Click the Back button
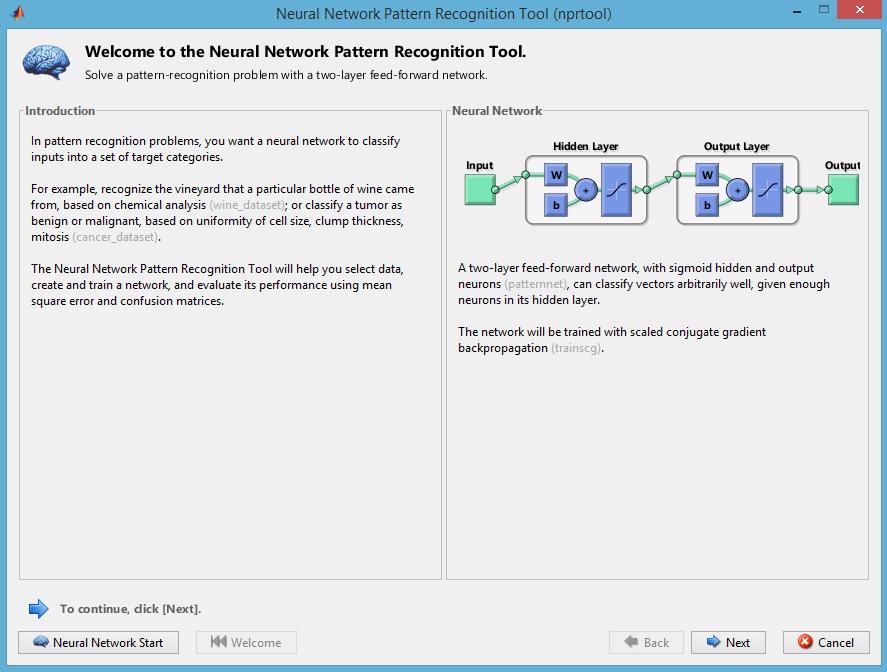The image size is (887, 672). click(x=646, y=643)
